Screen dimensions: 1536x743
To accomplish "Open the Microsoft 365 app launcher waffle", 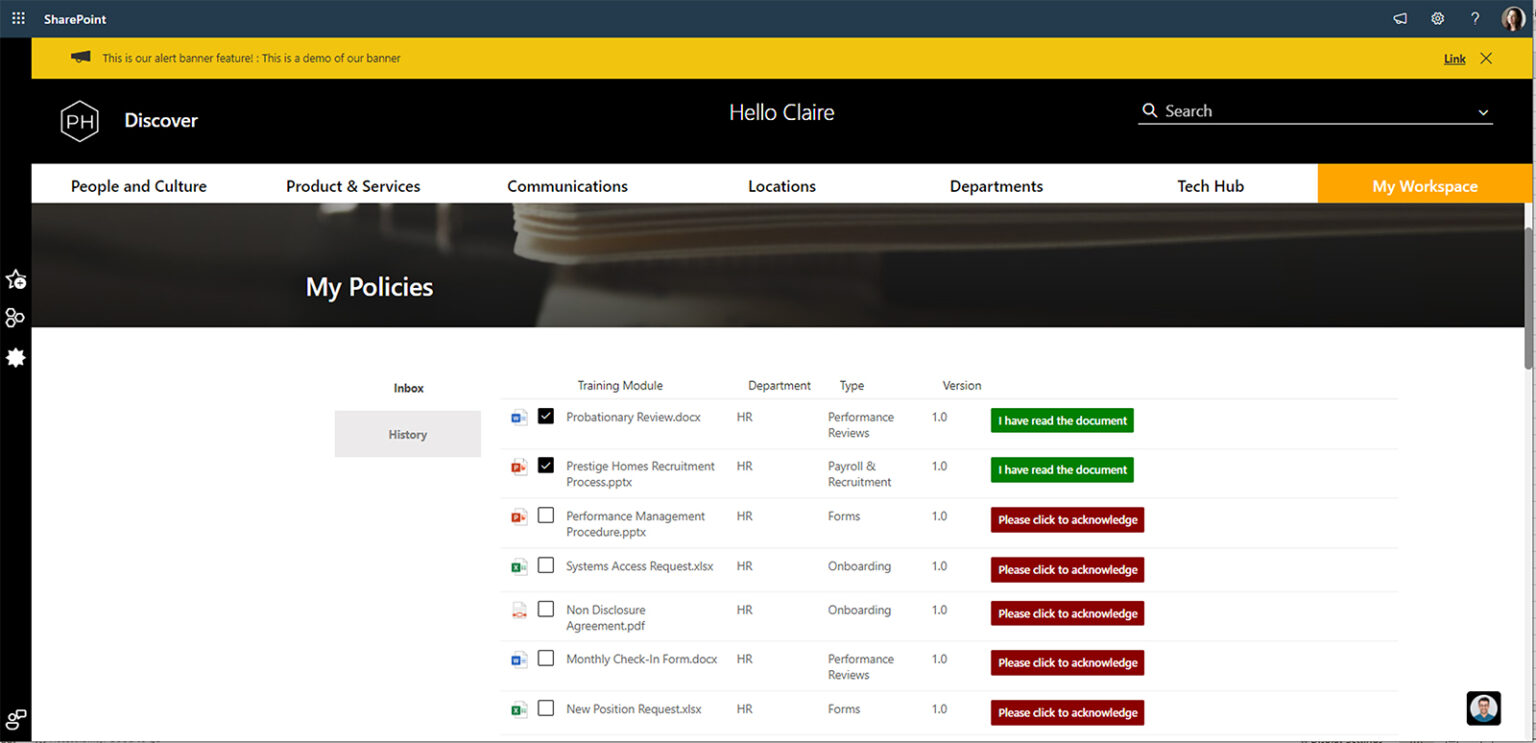I will [x=16, y=17].
